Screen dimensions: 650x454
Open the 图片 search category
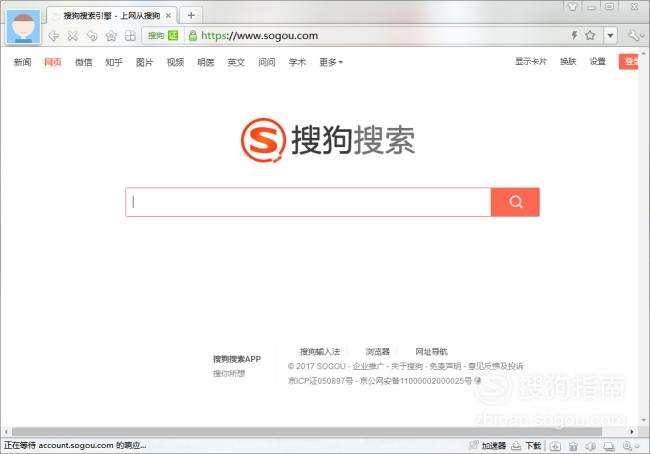coord(145,62)
